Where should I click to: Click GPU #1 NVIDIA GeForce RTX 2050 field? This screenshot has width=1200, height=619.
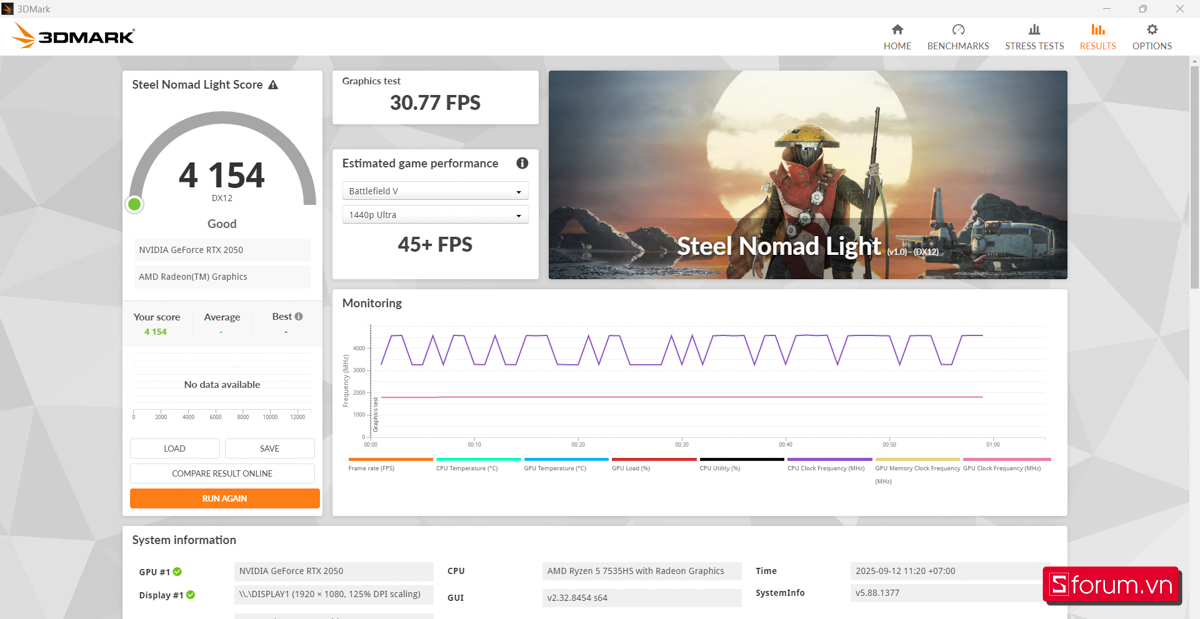(334, 571)
